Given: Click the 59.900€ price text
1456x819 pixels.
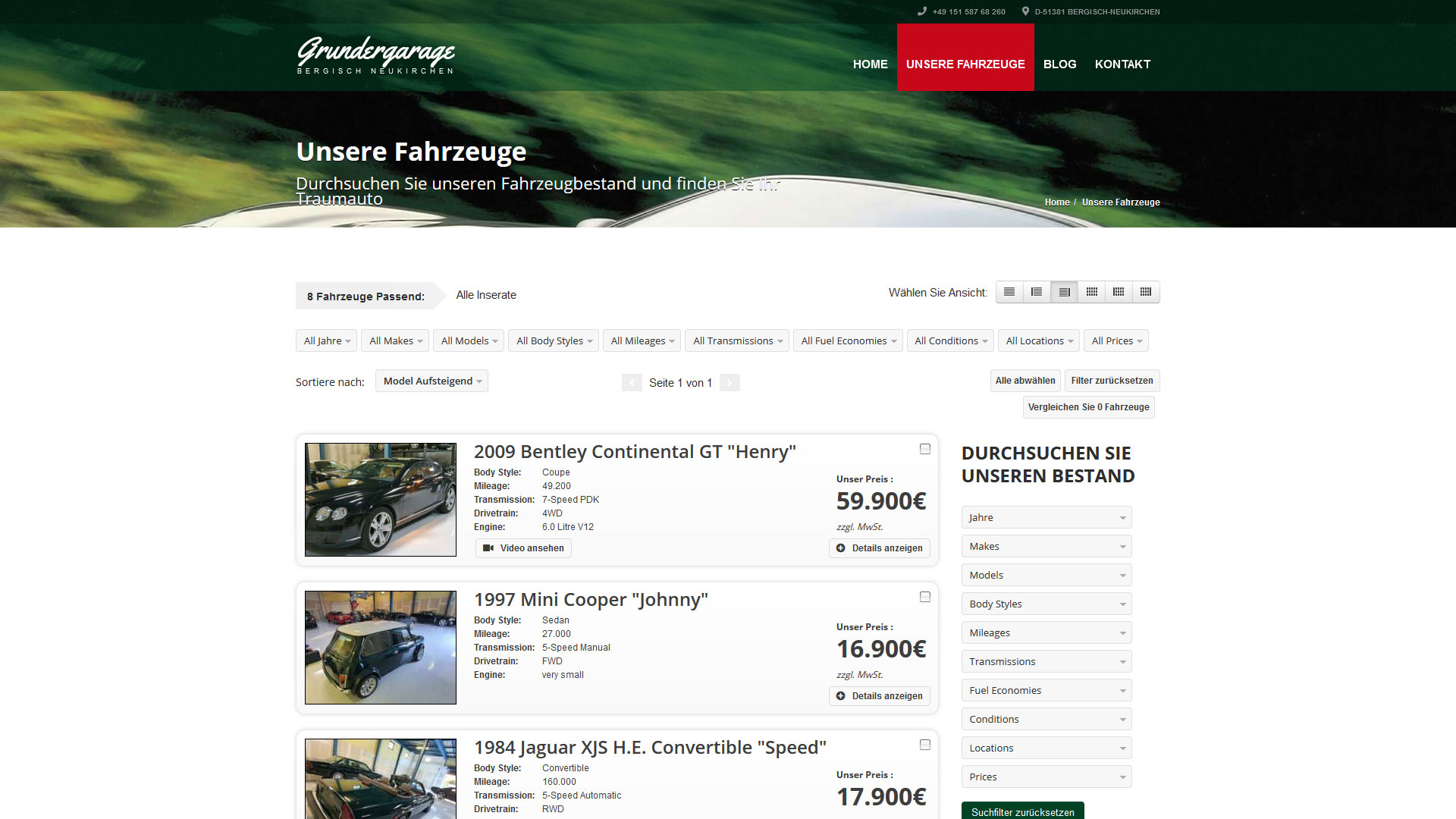Looking at the screenshot, I should point(881,501).
